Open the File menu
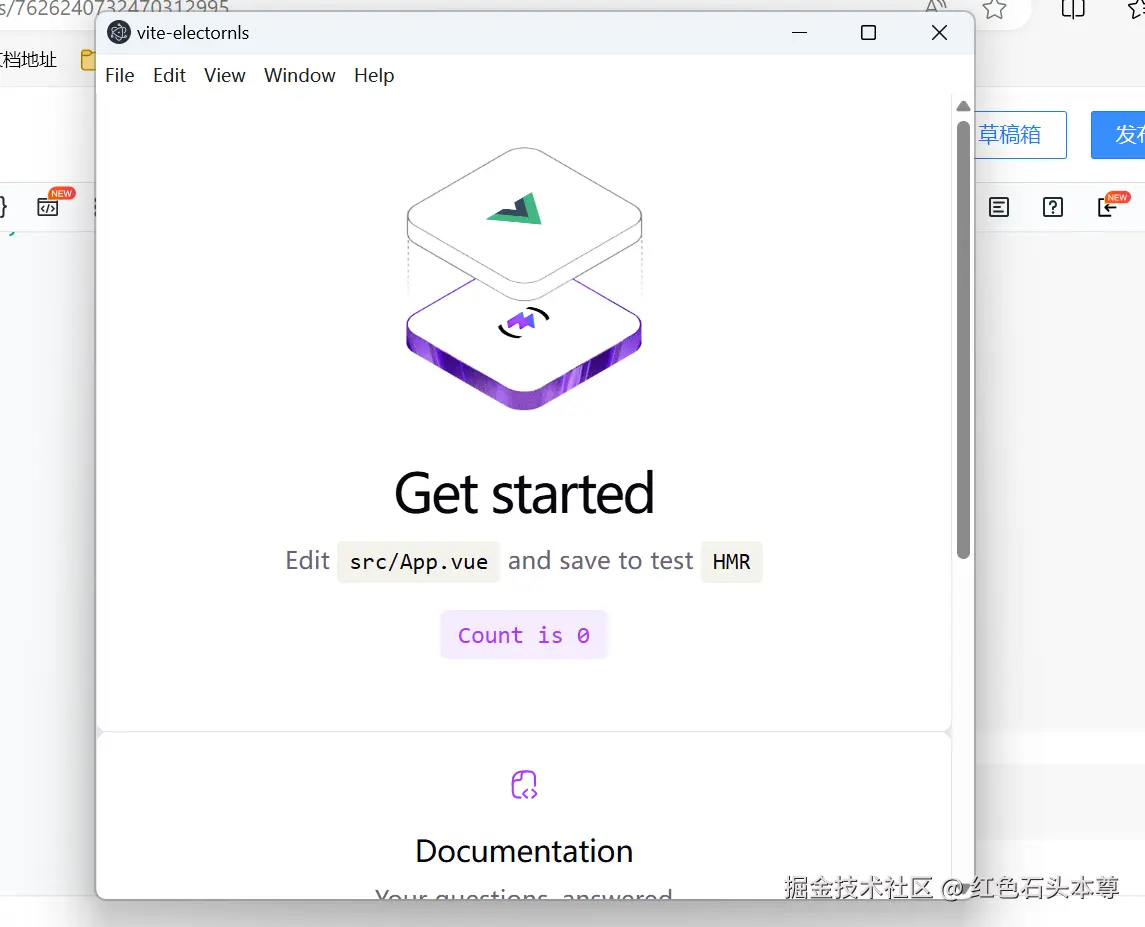1145x927 pixels. click(x=120, y=75)
